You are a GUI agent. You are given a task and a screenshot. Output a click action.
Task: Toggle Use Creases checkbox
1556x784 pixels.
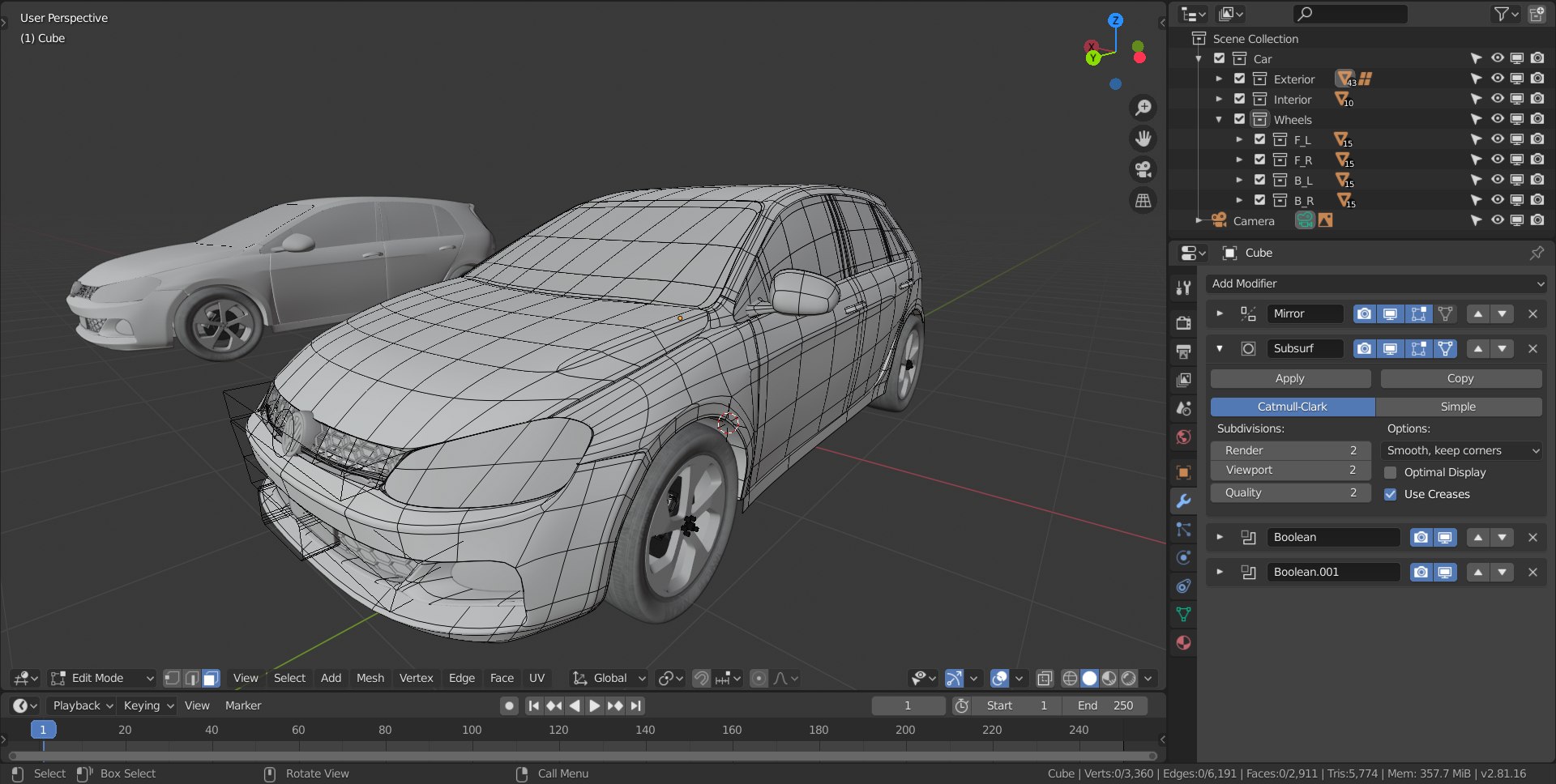pos(1391,494)
